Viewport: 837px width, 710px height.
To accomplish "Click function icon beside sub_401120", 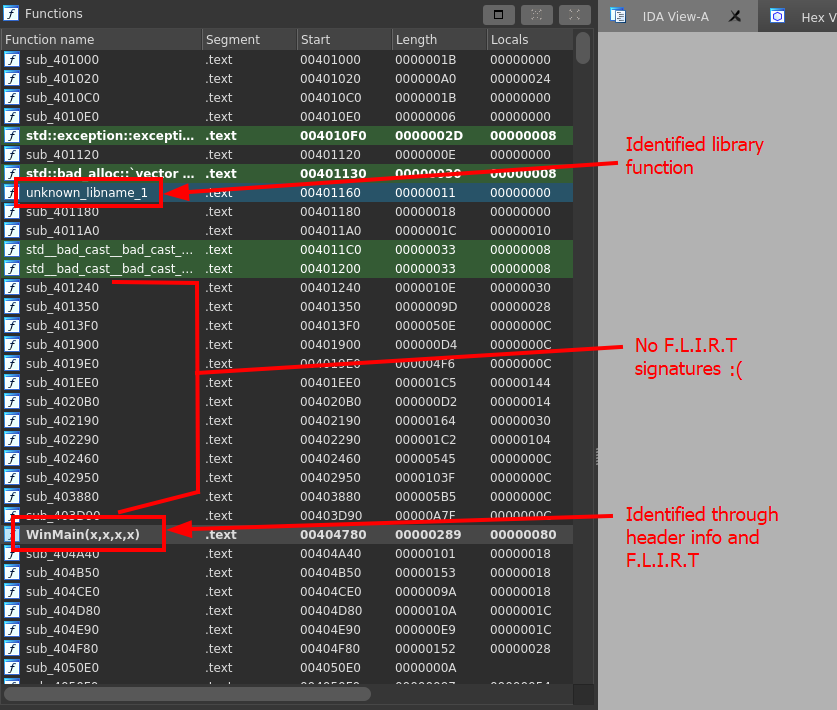I will pyautogui.click(x=12, y=154).
